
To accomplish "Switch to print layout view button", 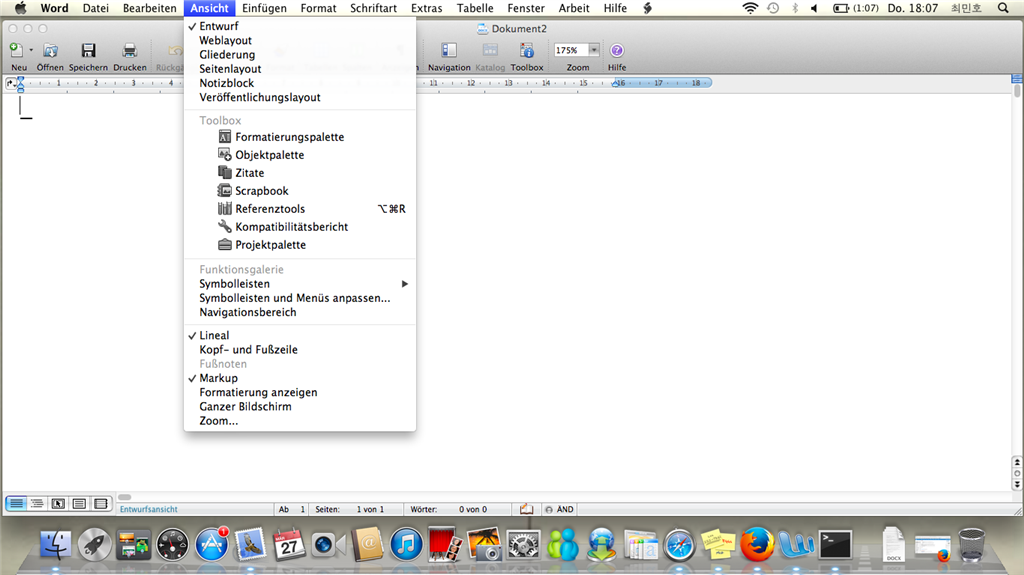I will click(x=79, y=503).
